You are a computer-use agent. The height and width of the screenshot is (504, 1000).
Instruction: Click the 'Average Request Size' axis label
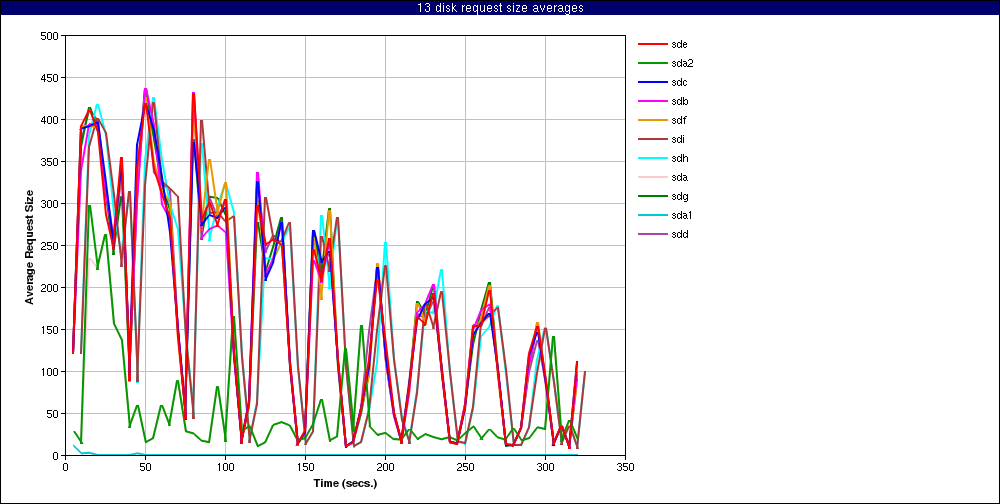29,246
